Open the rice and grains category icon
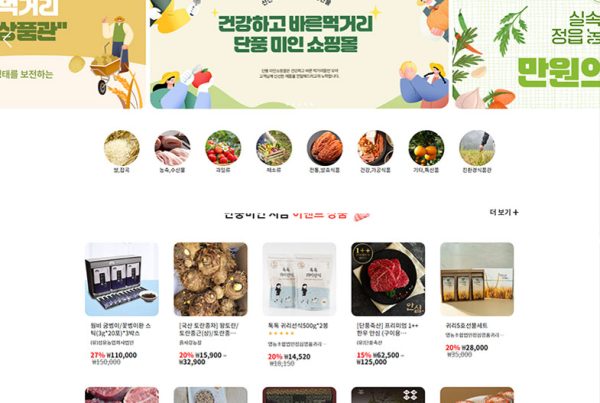 122,148
